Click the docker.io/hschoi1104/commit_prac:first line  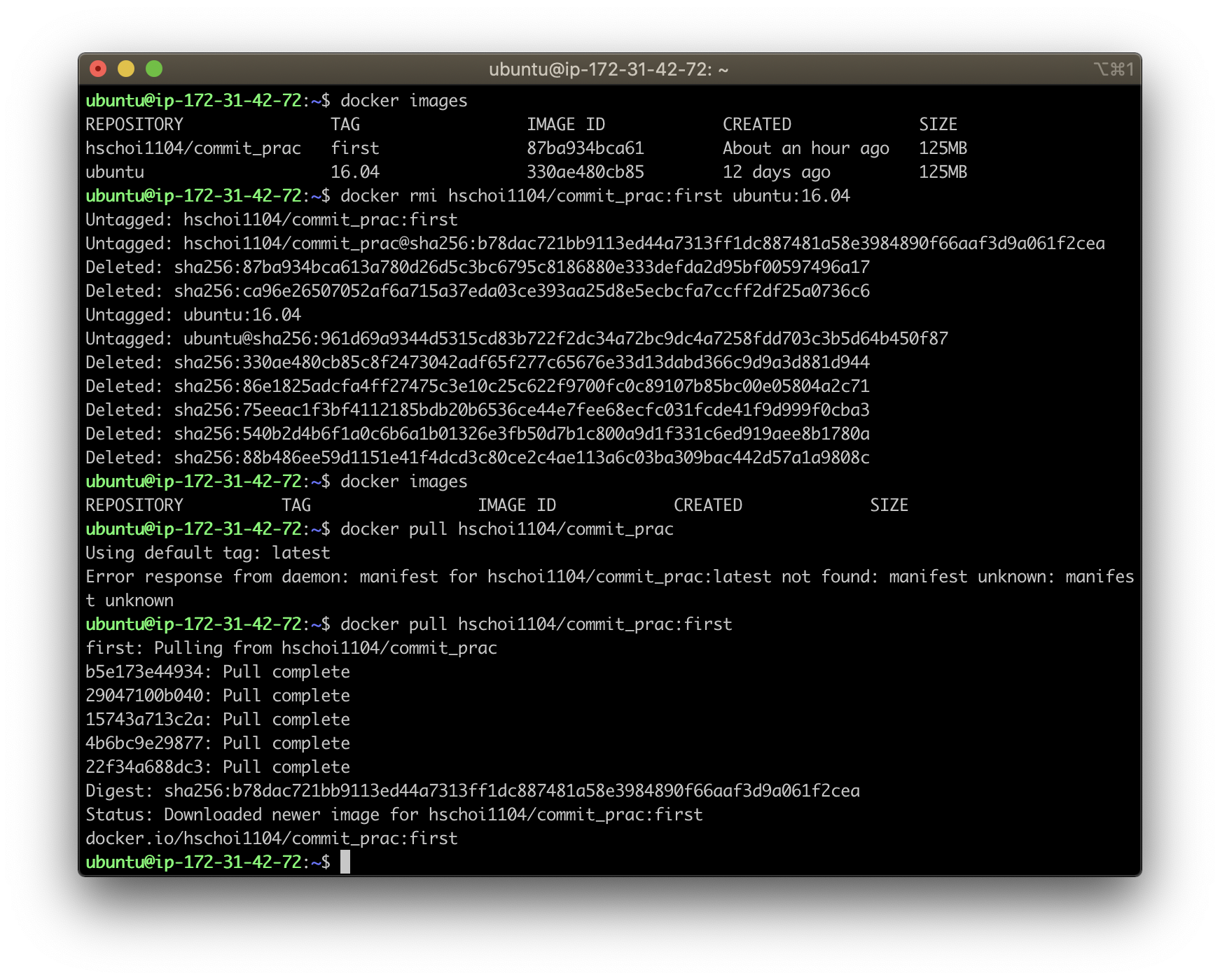click(x=272, y=839)
